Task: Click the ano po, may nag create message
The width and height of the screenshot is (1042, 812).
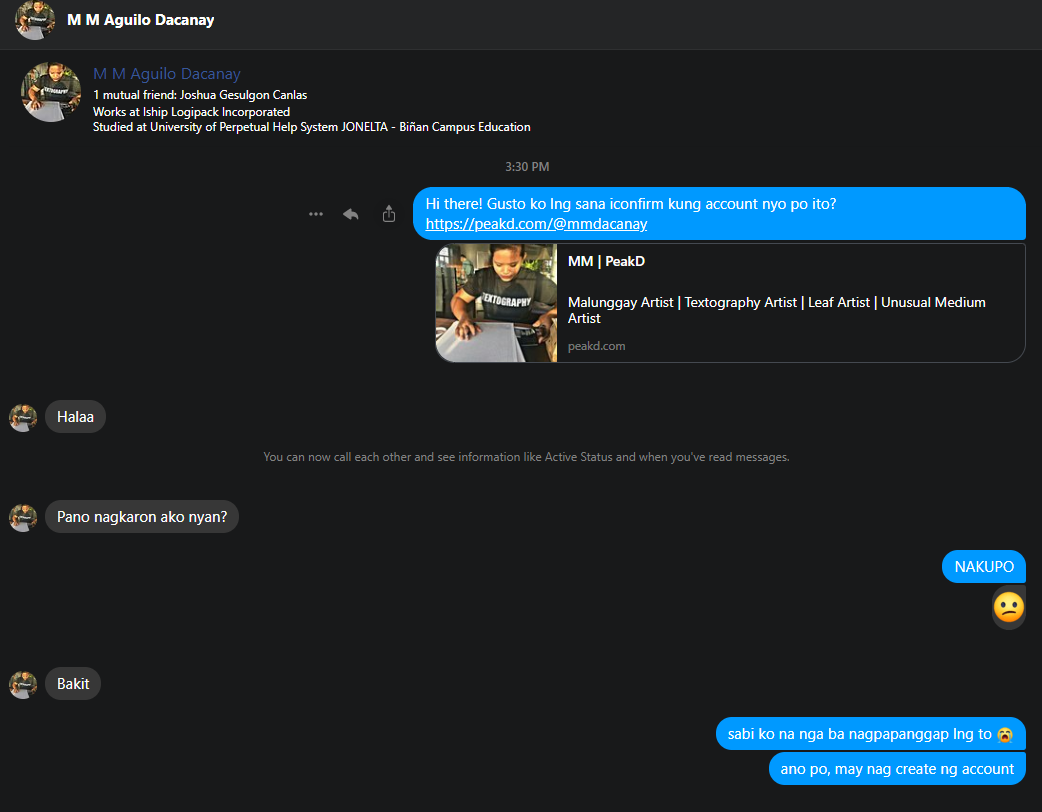Action: (x=896, y=769)
